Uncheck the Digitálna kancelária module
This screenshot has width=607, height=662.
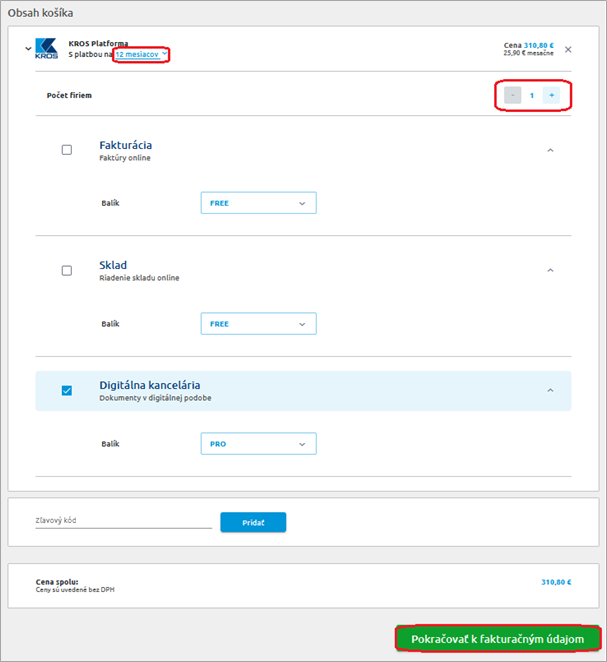click(x=67, y=391)
